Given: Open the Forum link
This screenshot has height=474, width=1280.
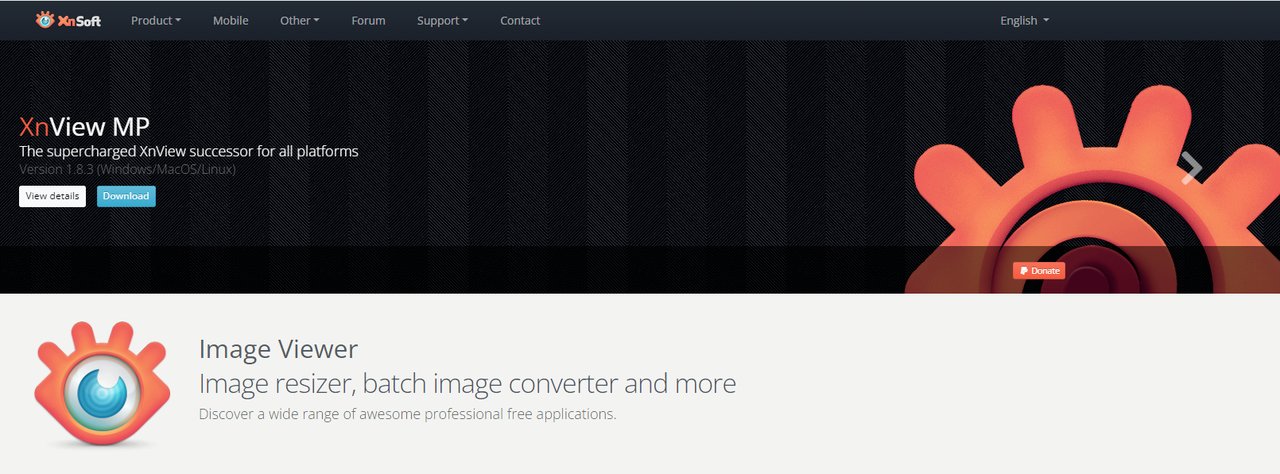Looking at the screenshot, I should pyautogui.click(x=368, y=20).
